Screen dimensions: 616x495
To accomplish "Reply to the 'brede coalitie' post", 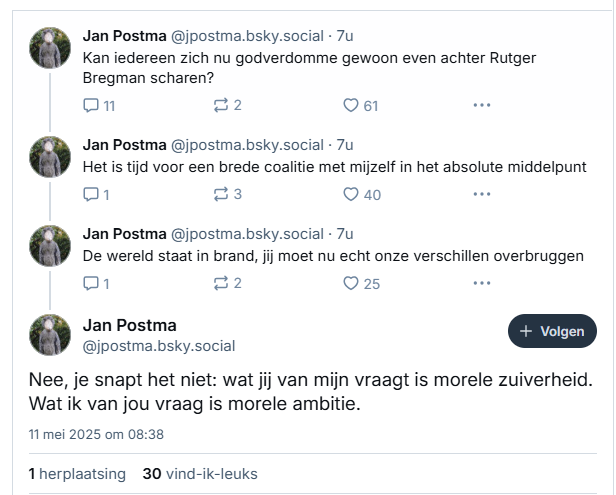I will (96, 194).
